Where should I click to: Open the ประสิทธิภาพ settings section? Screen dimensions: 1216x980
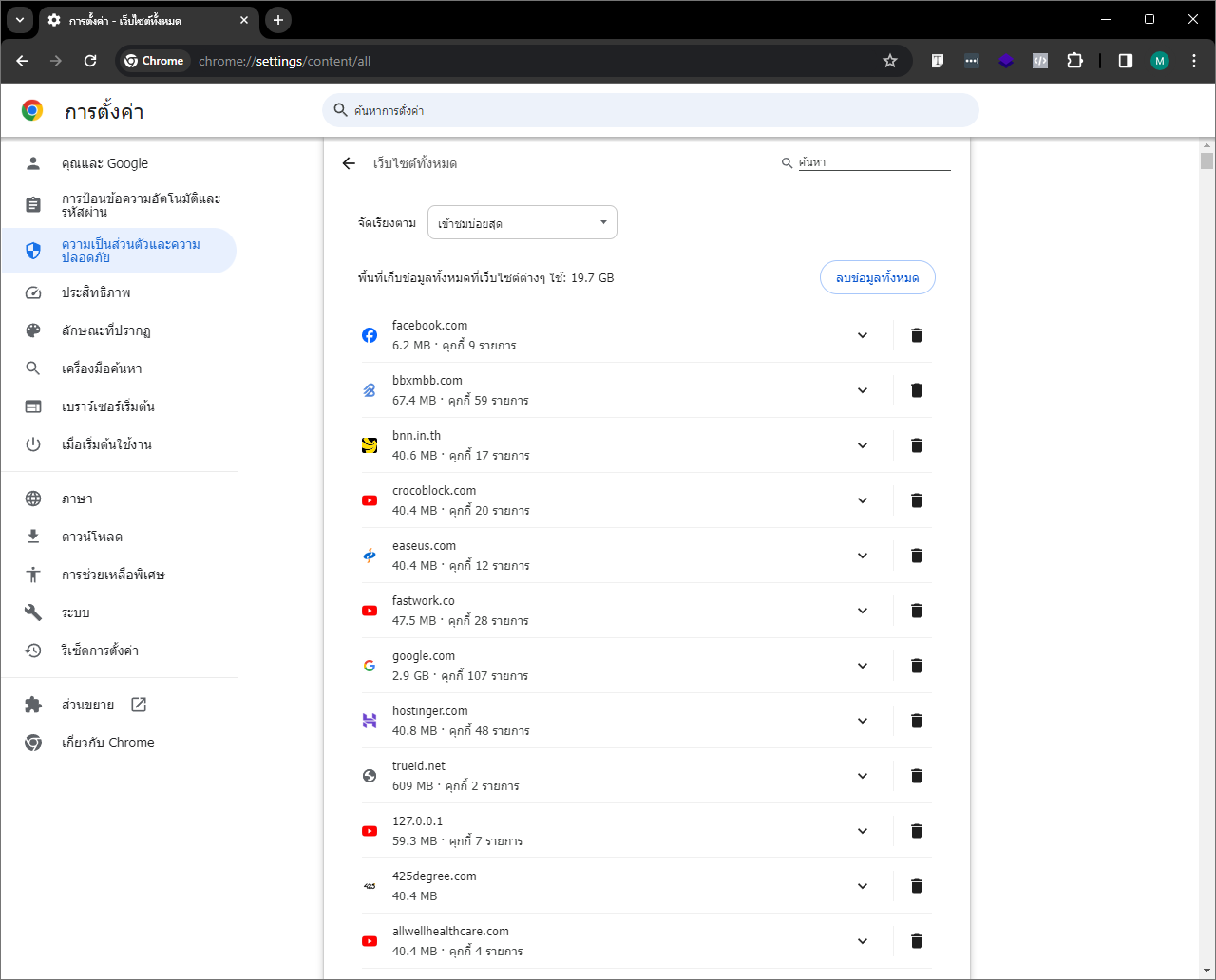[96, 292]
